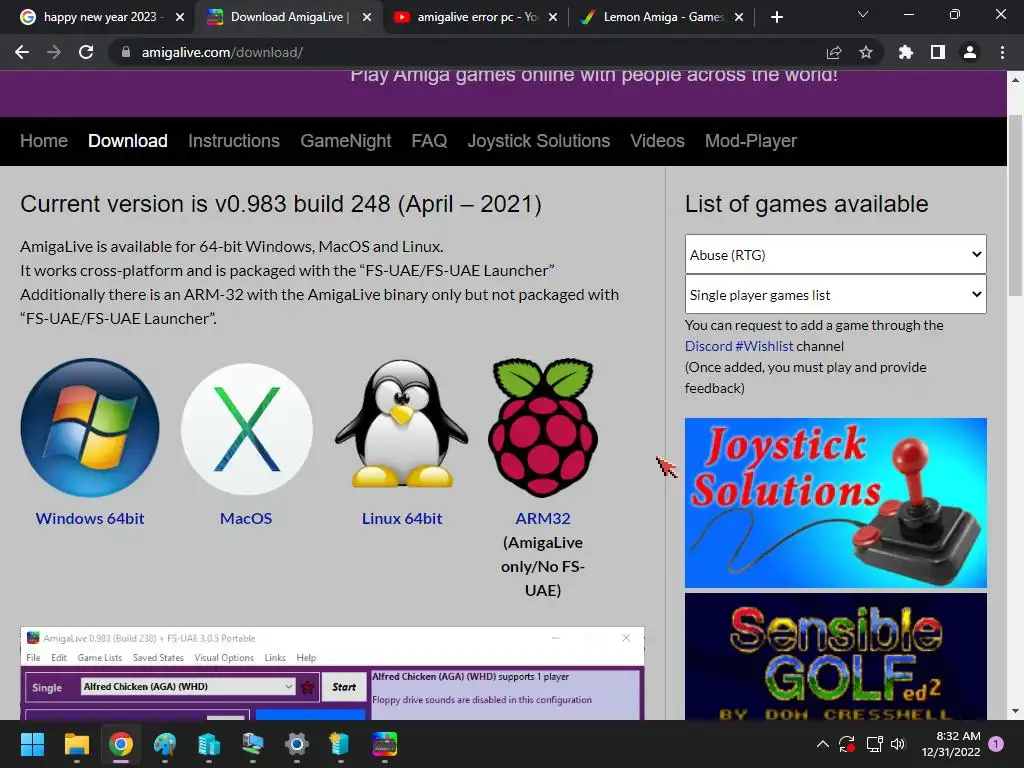Open the Joystick Solutions nav item
1024x768 pixels.
click(539, 141)
